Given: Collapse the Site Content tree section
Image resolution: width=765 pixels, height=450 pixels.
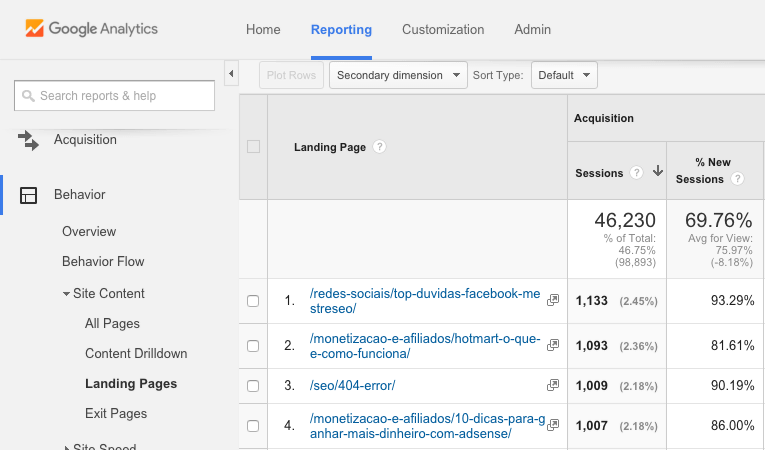Looking at the screenshot, I should click(66, 294).
